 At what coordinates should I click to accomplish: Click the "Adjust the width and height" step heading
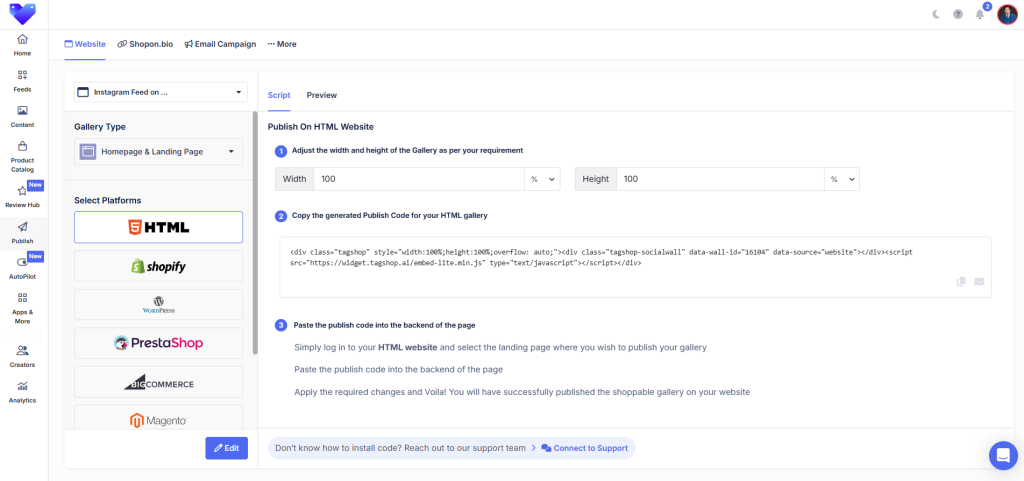point(408,150)
